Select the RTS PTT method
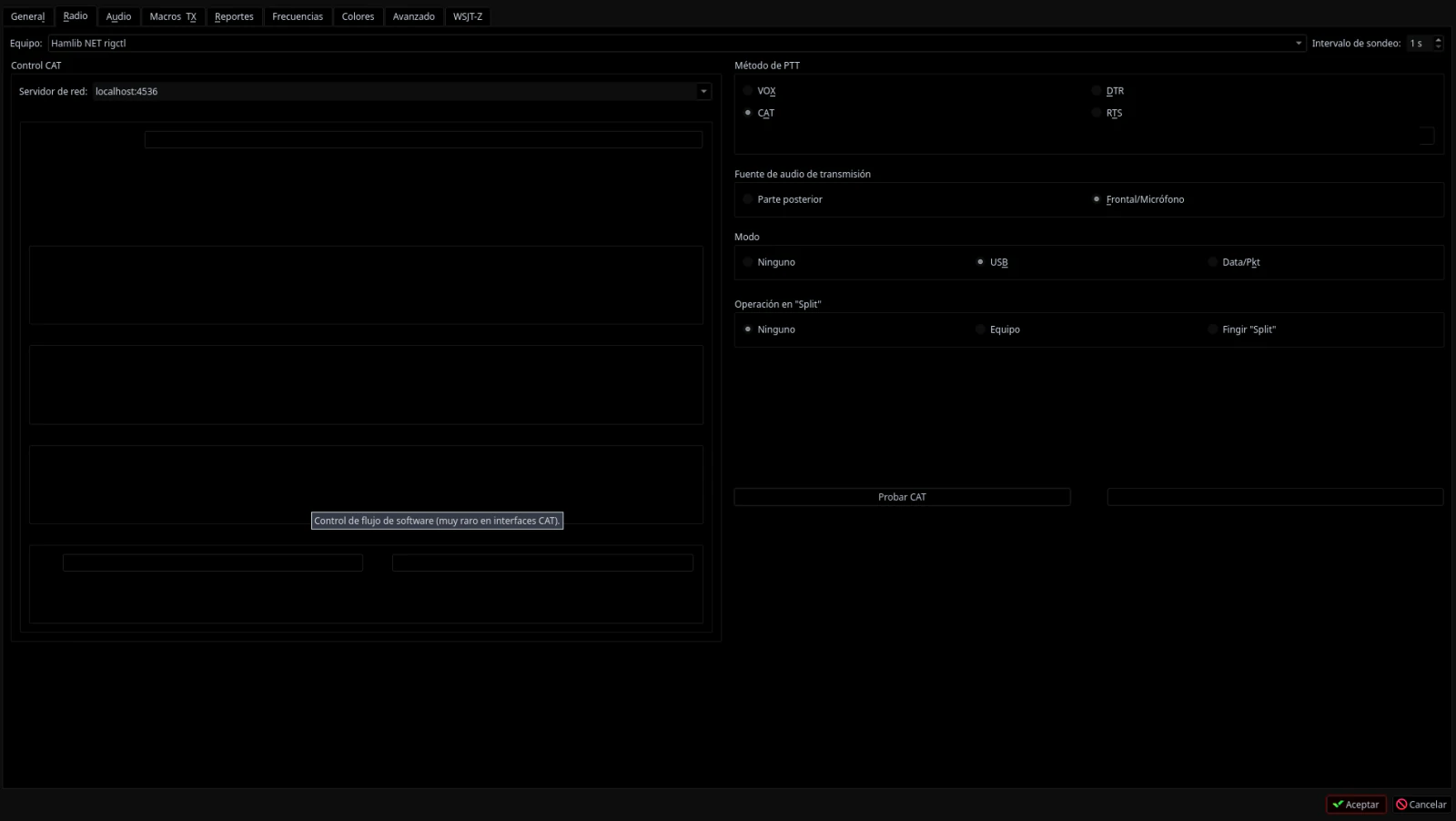Image resolution: width=1456 pixels, height=821 pixels. tap(1107, 113)
